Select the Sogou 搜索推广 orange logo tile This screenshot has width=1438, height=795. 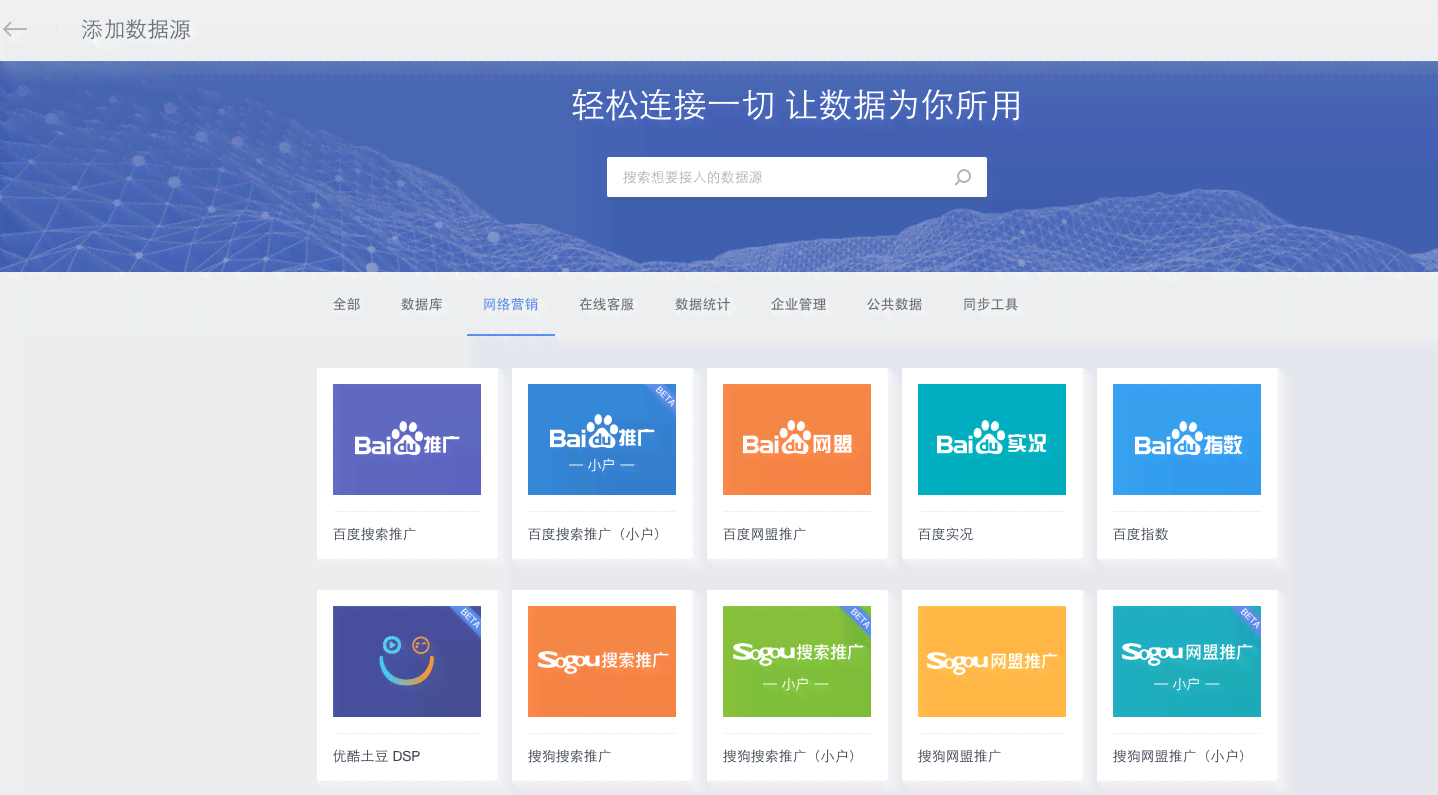pyautogui.click(x=602, y=661)
